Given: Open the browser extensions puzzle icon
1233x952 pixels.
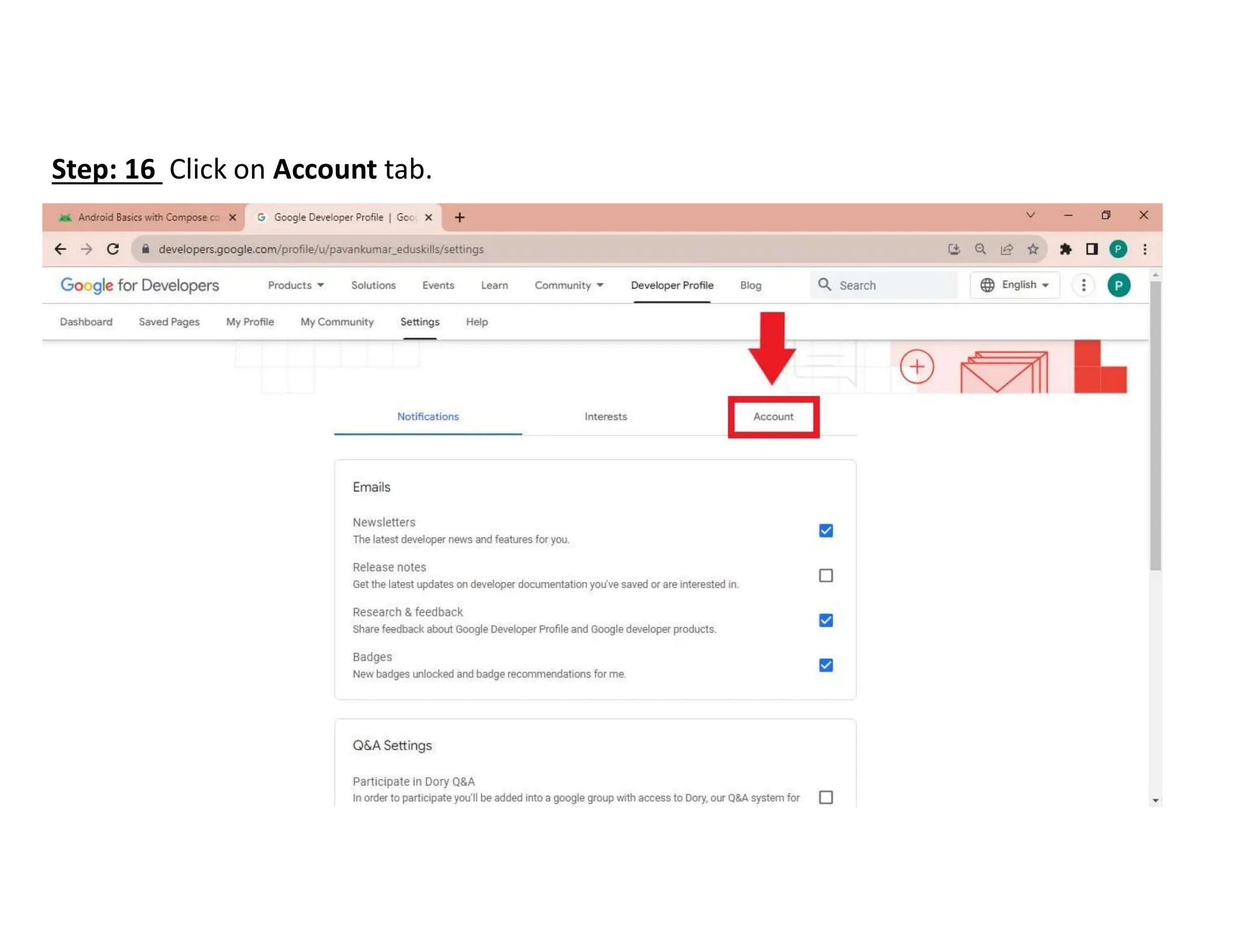Looking at the screenshot, I should pyautogui.click(x=1066, y=249).
